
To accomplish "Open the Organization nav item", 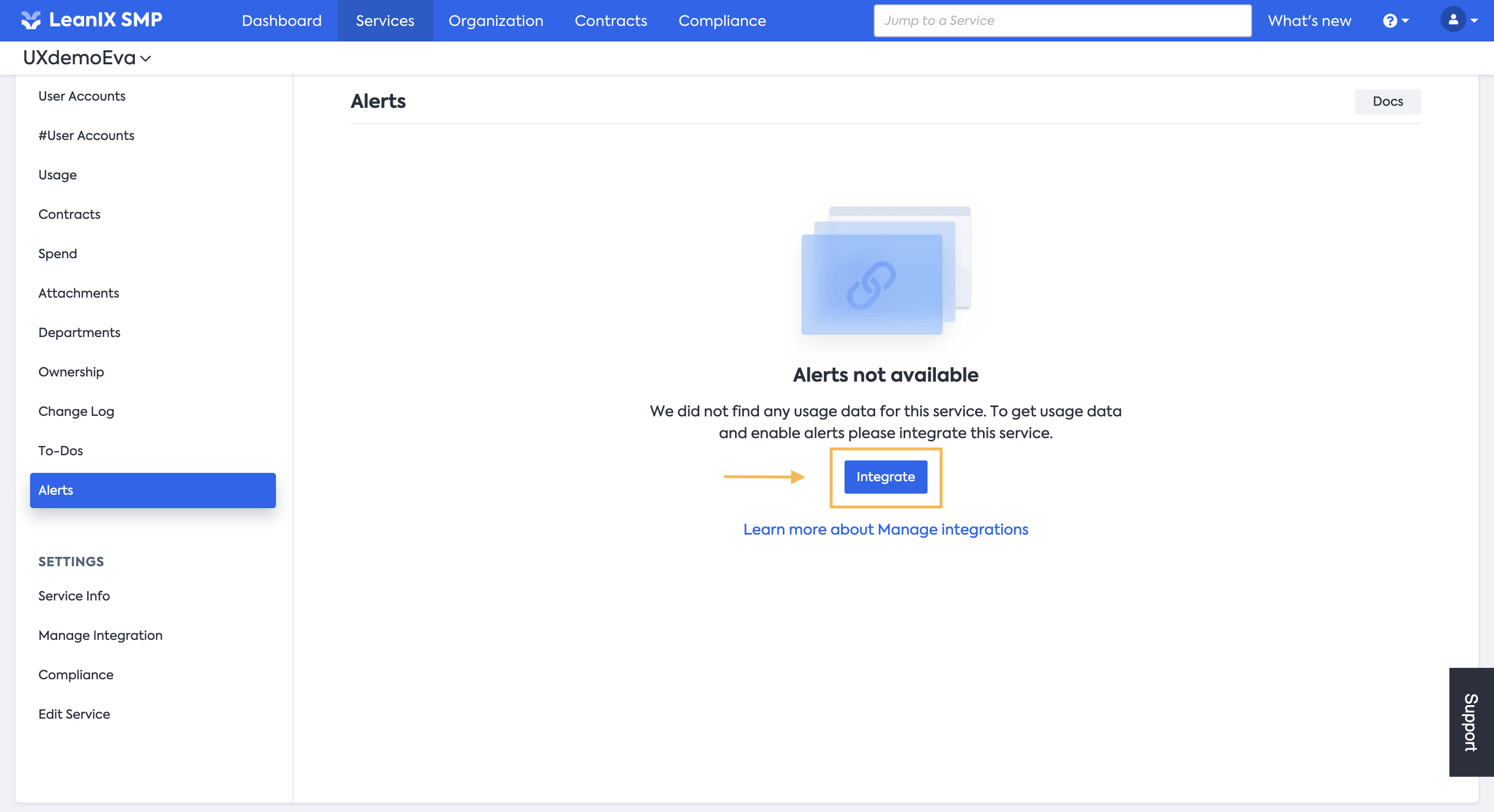I will [495, 21].
